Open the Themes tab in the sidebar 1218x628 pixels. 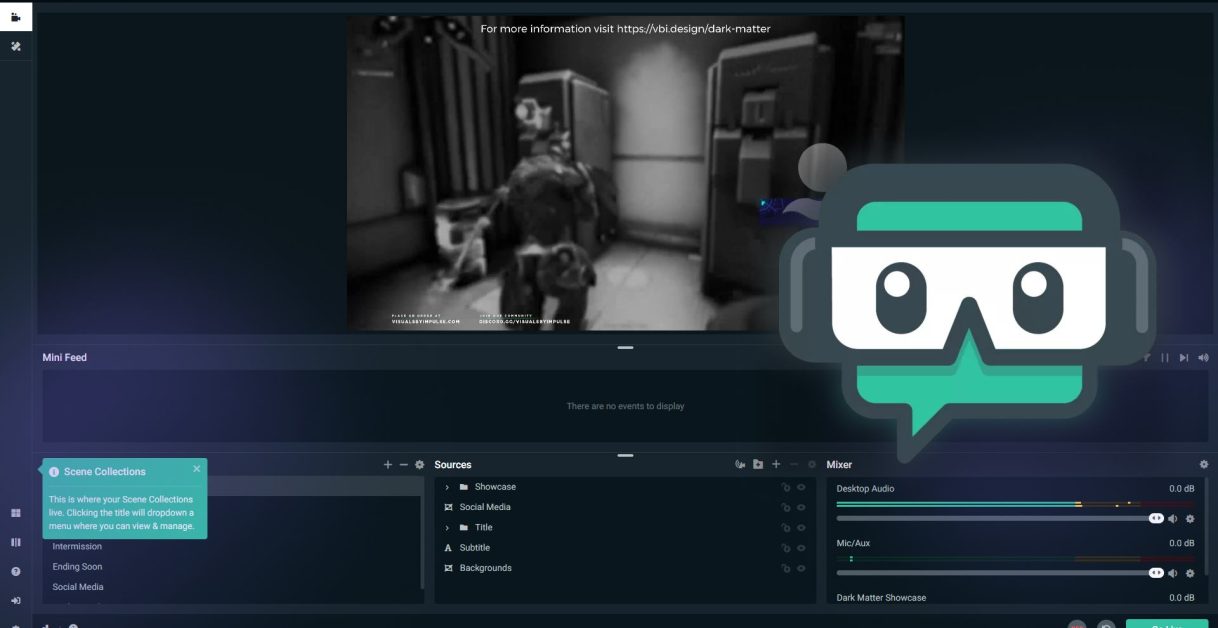tap(16, 46)
